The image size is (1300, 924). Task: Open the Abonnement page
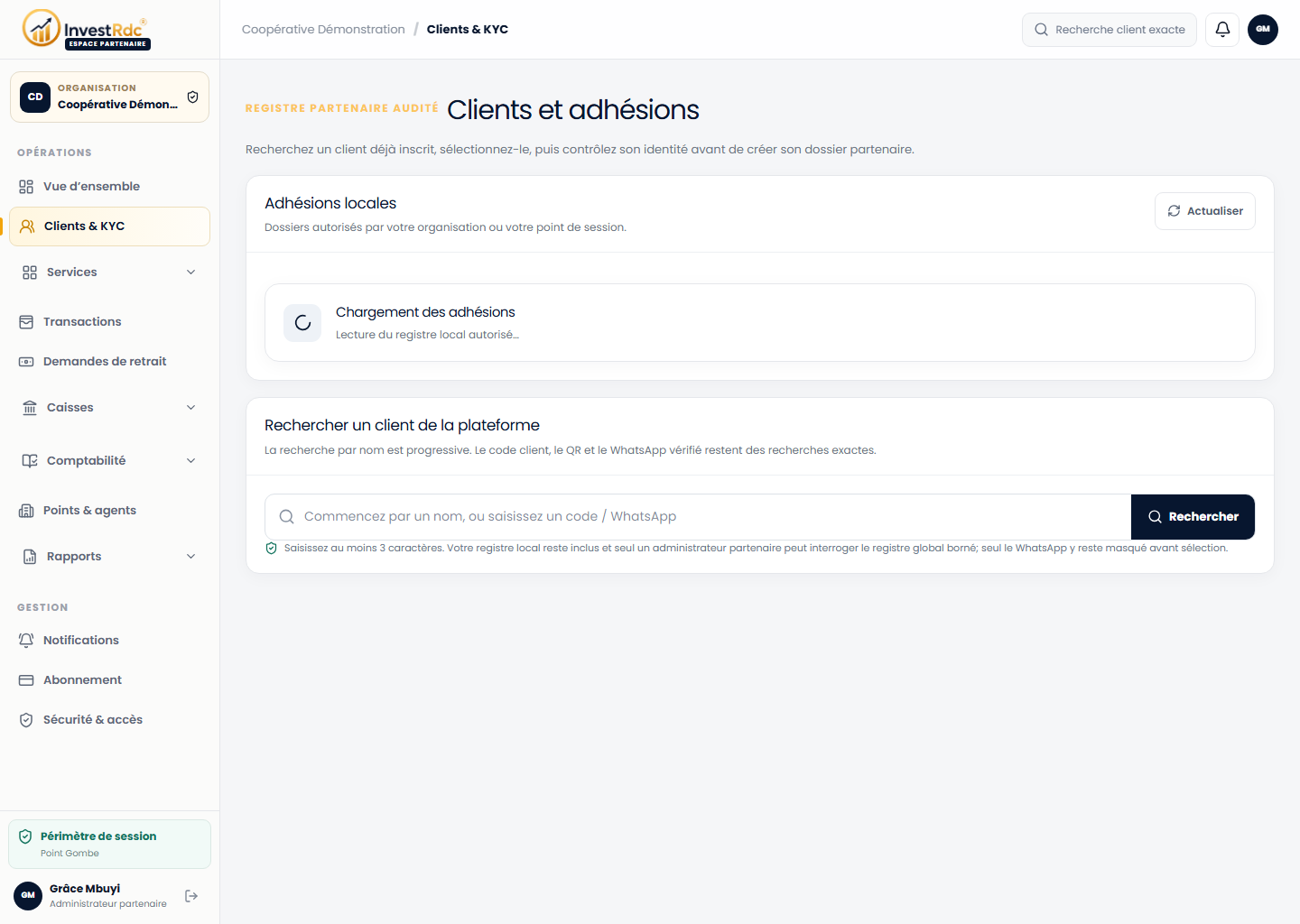point(109,680)
